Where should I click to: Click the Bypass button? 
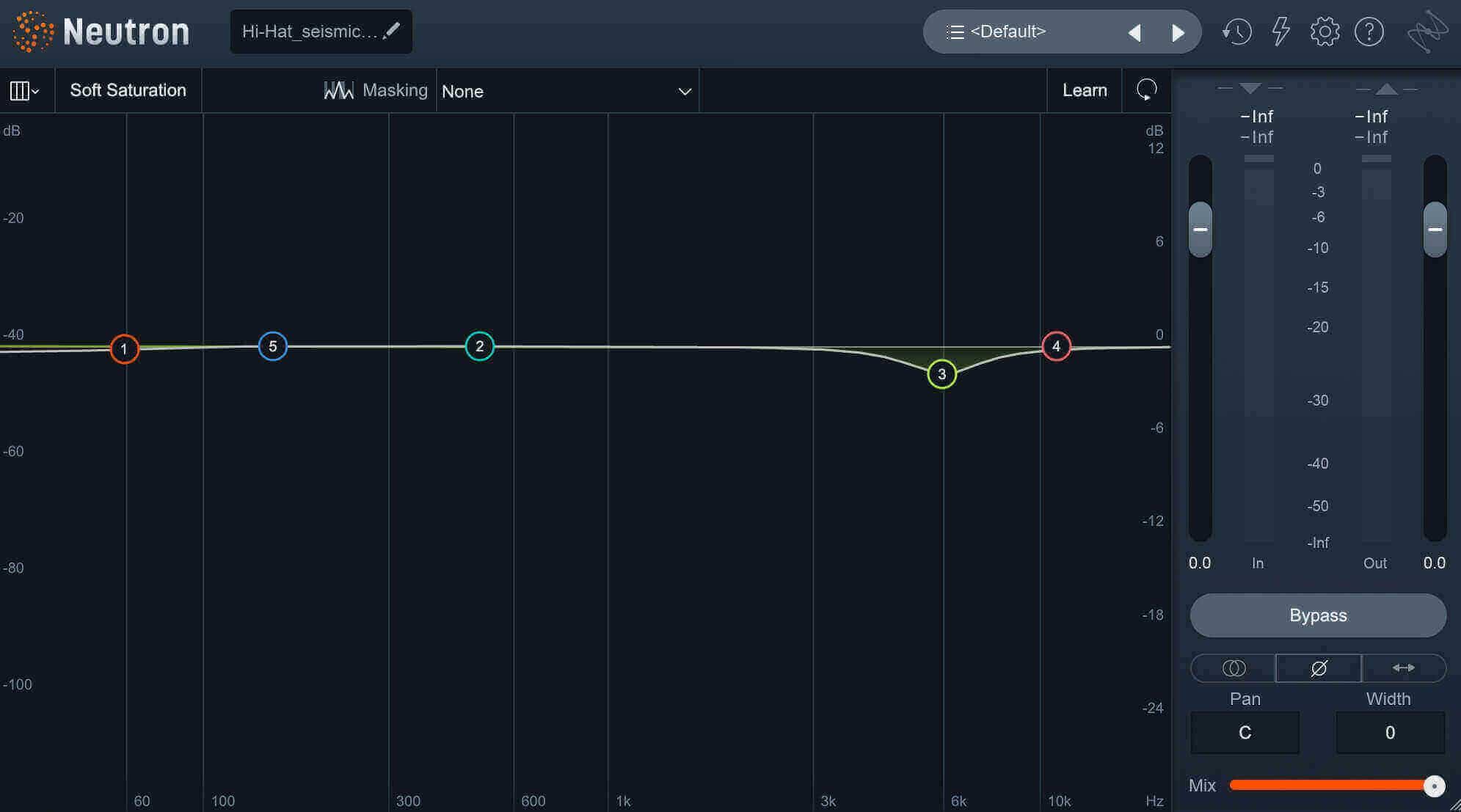[1318, 615]
